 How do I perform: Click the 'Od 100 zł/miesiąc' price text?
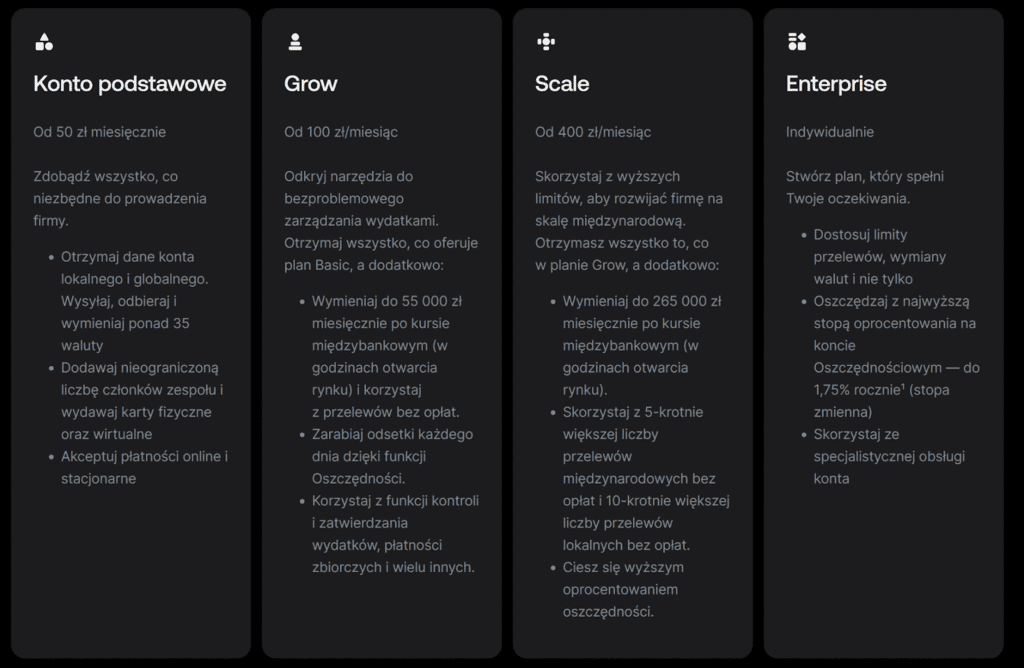[x=341, y=132]
